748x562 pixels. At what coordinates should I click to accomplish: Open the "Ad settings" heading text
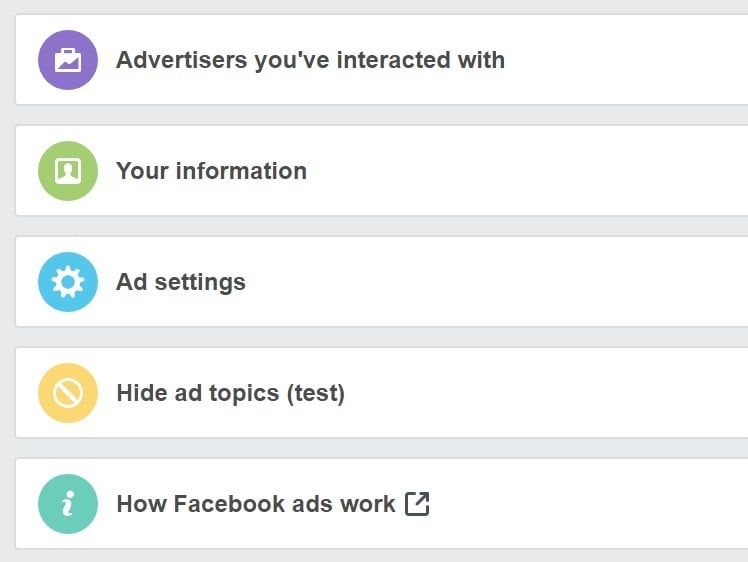click(181, 282)
